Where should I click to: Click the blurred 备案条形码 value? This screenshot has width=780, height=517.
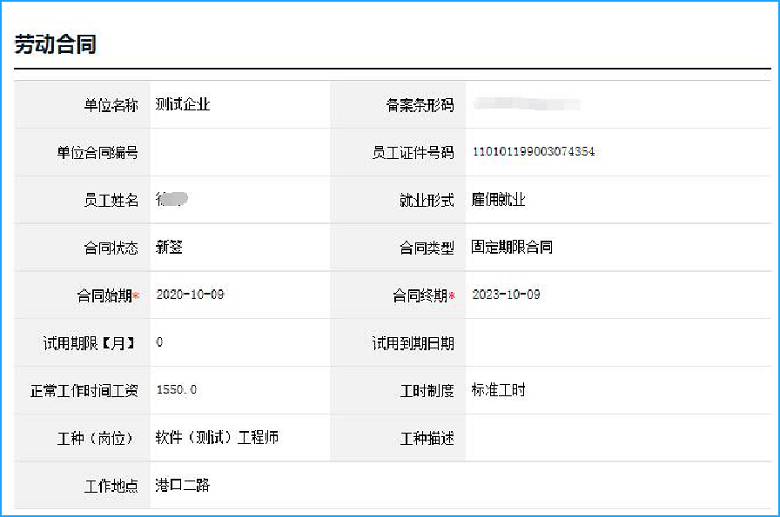(x=526, y=103)
